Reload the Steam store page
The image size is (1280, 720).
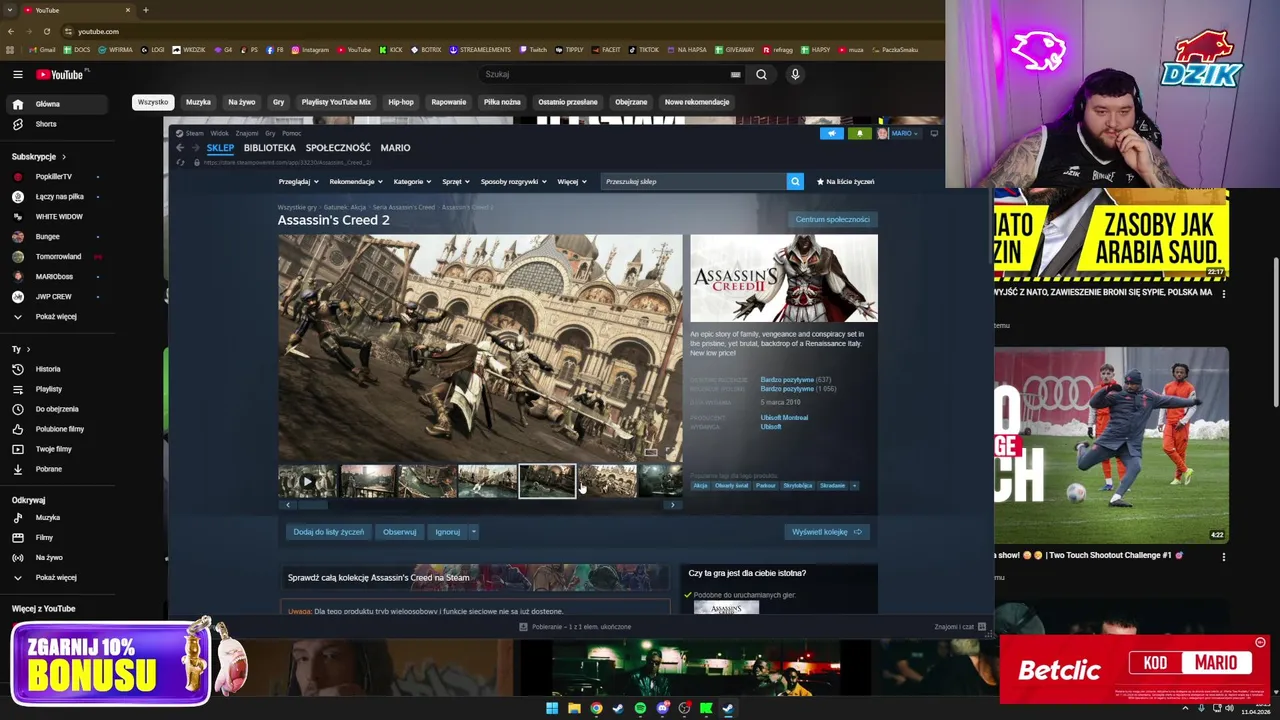pyautogui.click(x=180, y=162)
